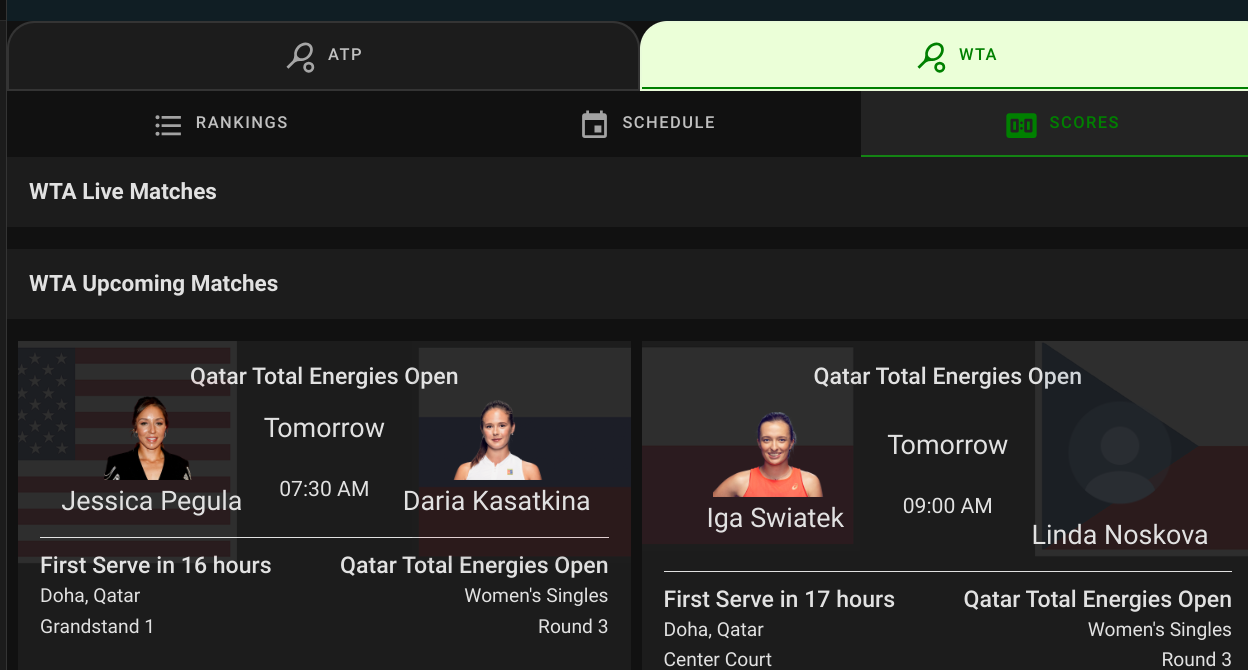
Task: Click the Rankings list icon
Action: click(168, 125)
